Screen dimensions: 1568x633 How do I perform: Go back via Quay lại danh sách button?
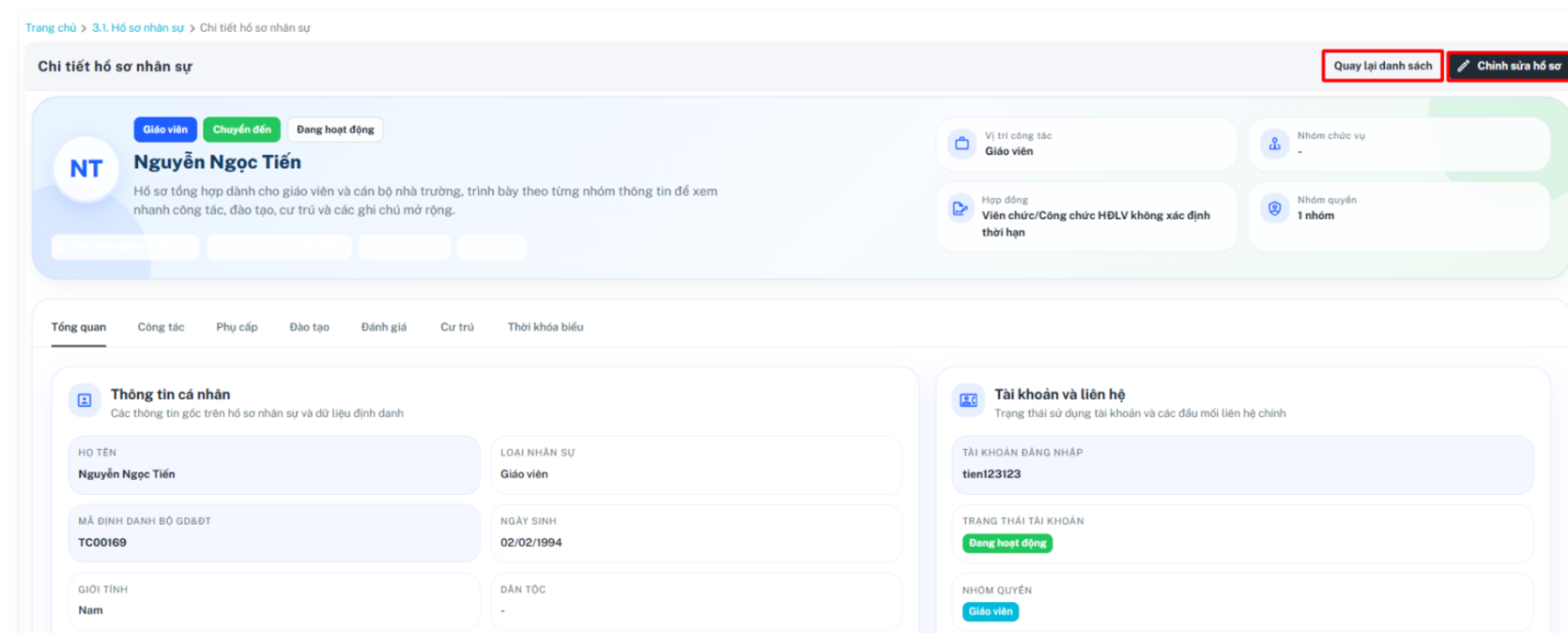(x=1382, y=66)
